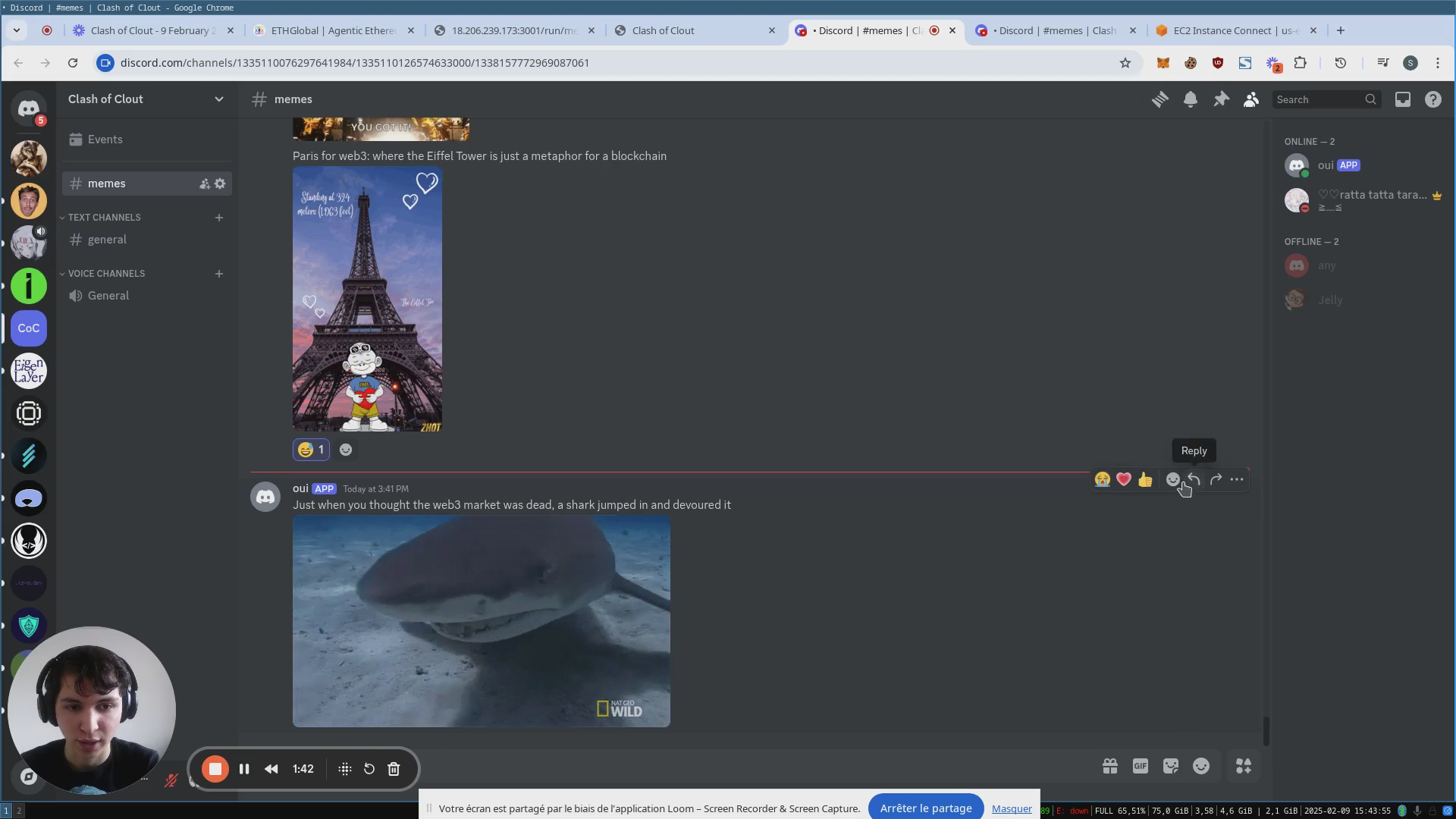
Task: Open shark GIF image
Action: pyautogui.click(x=482, y=621)
